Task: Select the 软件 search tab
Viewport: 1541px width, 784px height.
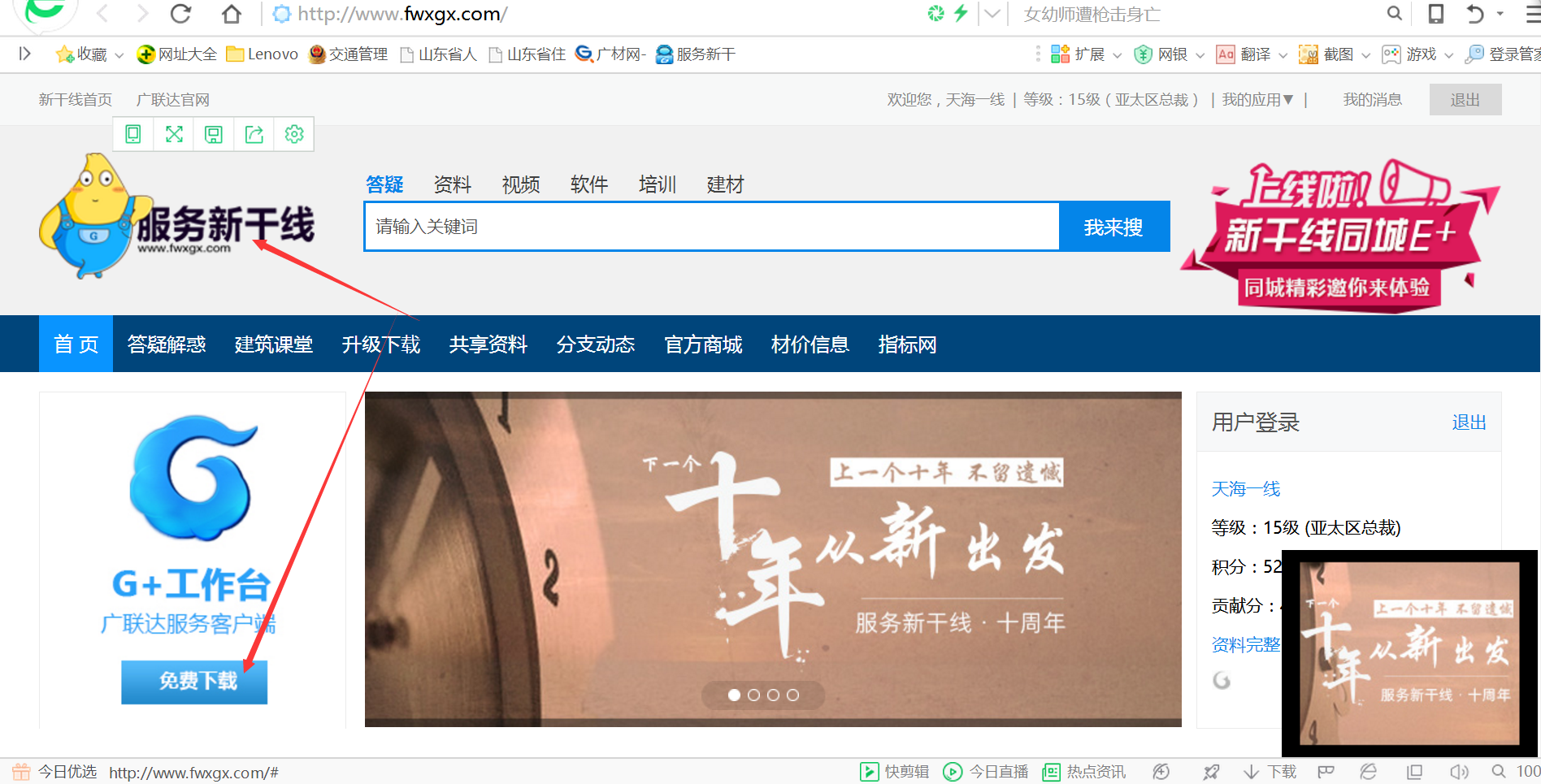Action: (589, 184)
